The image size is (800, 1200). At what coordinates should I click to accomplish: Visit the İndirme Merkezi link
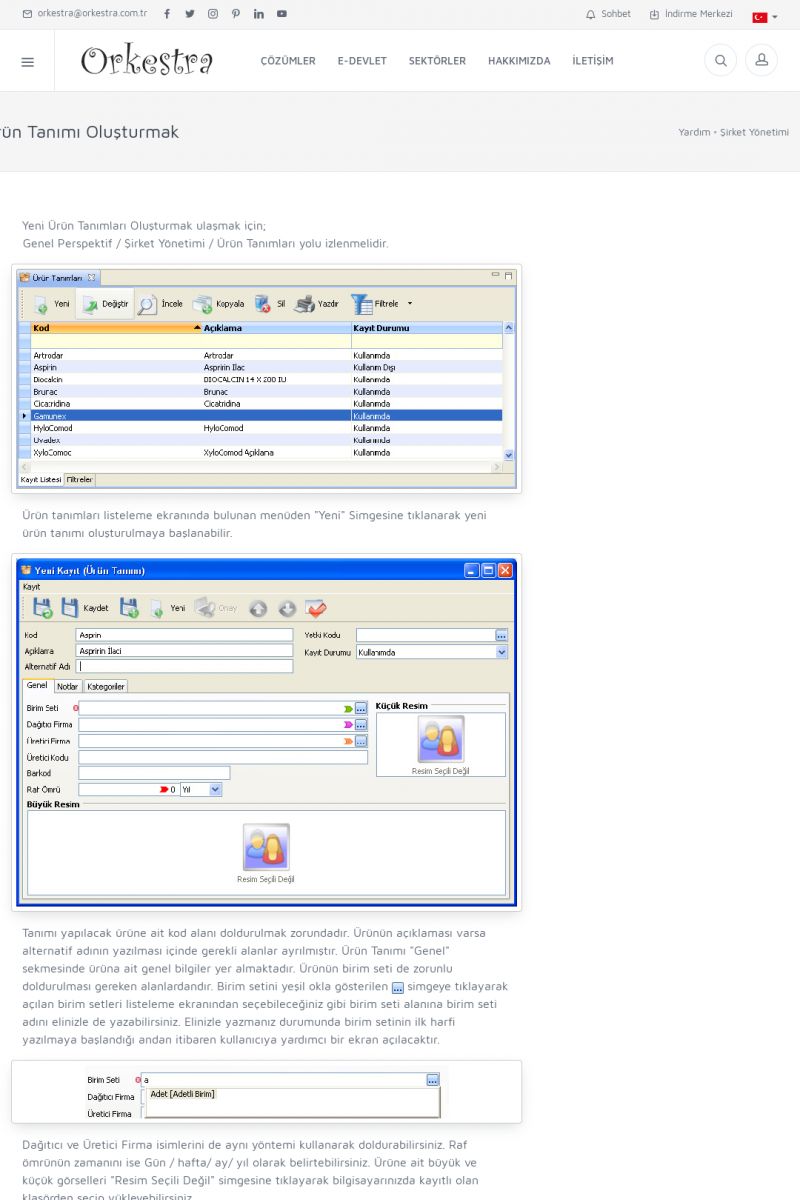pyautogui.click(x=691, y=14)
